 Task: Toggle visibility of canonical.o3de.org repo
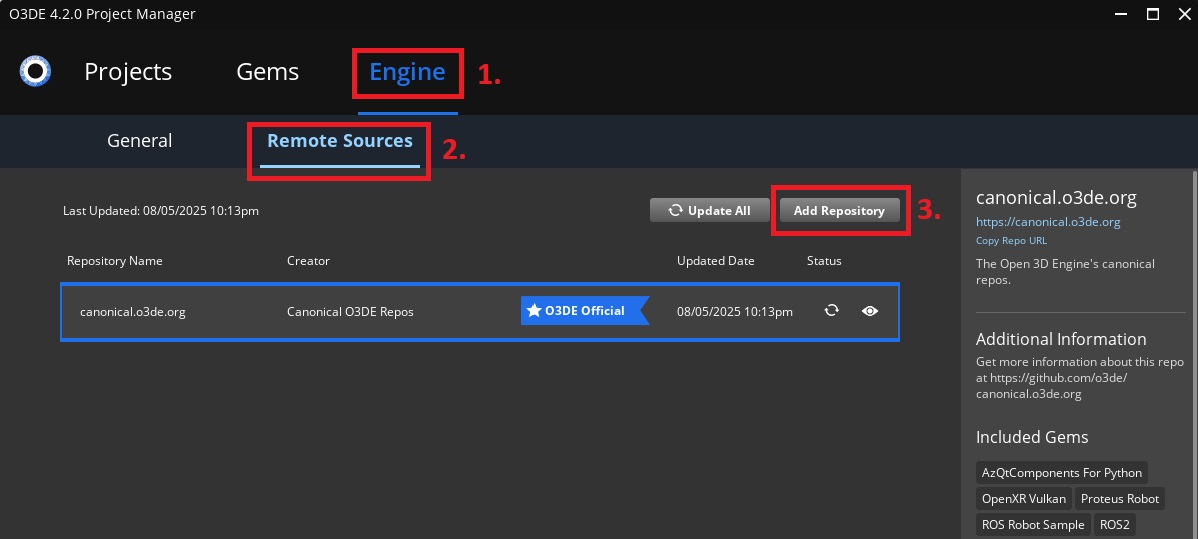869,311
